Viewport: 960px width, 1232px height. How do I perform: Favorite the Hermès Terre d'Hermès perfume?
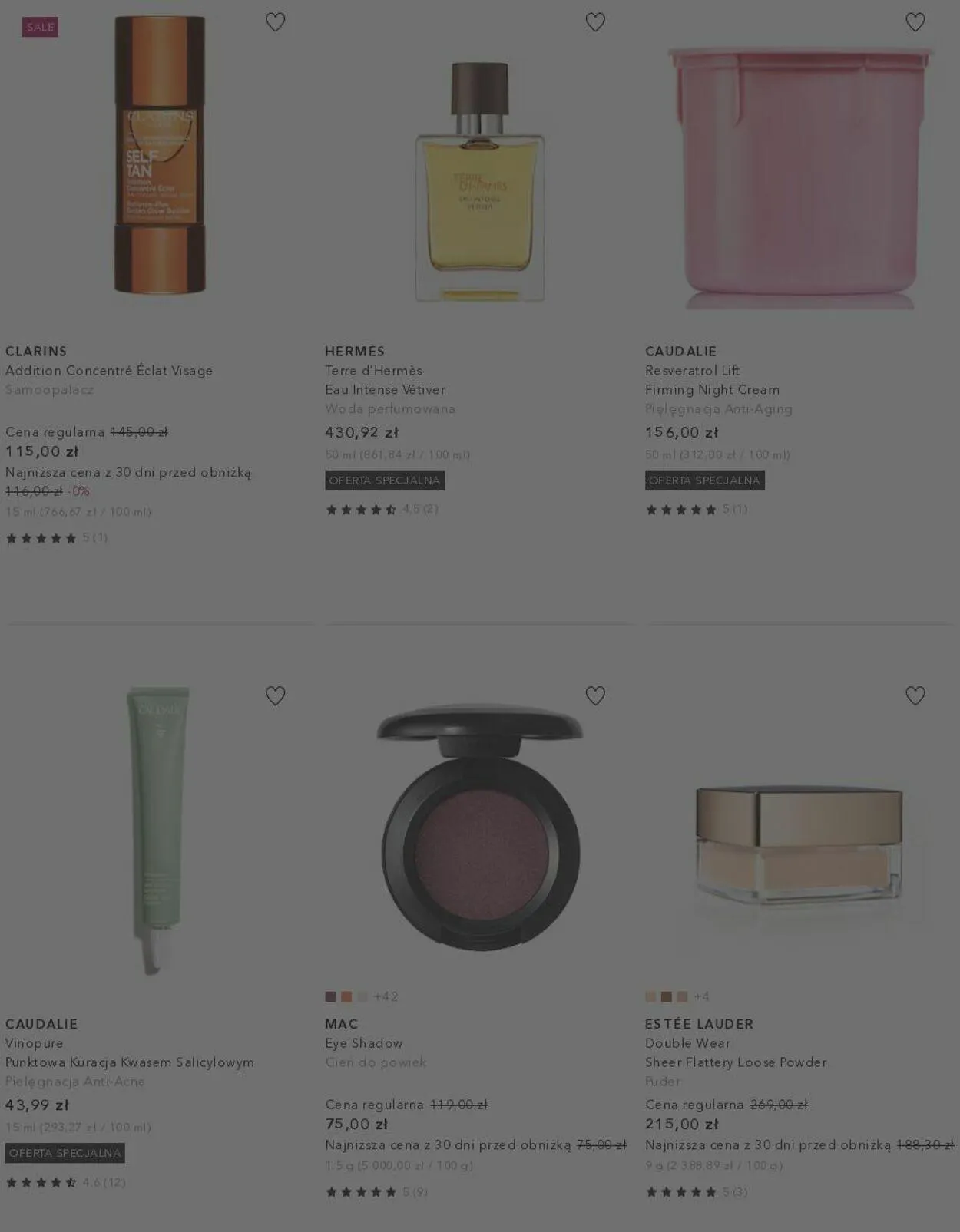tap(595, 22)
